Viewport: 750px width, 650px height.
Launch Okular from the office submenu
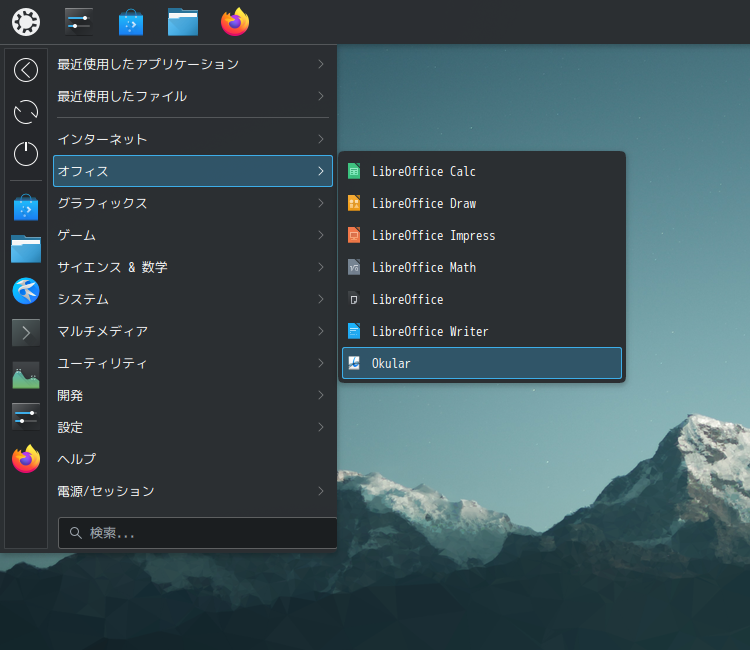482,364
